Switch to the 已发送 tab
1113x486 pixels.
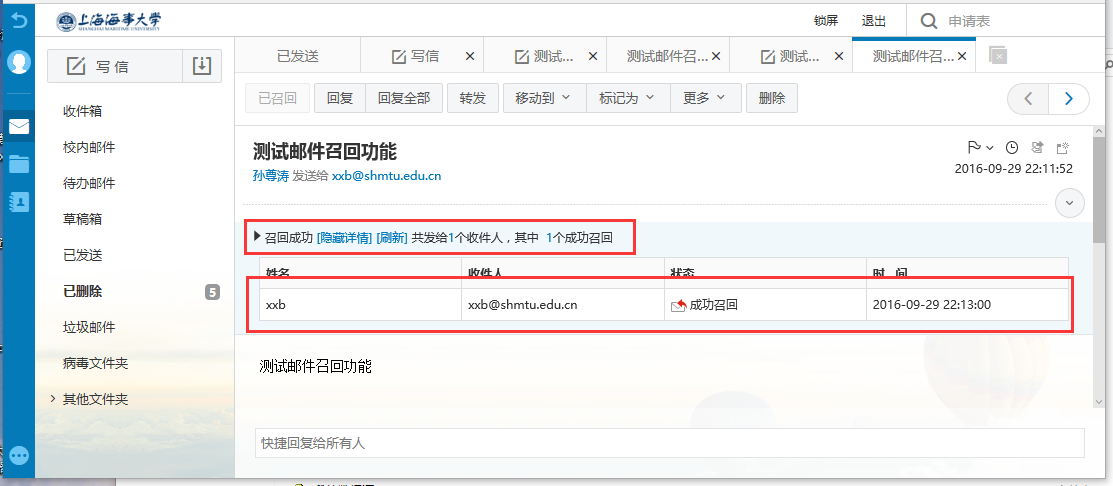point(297,56)
